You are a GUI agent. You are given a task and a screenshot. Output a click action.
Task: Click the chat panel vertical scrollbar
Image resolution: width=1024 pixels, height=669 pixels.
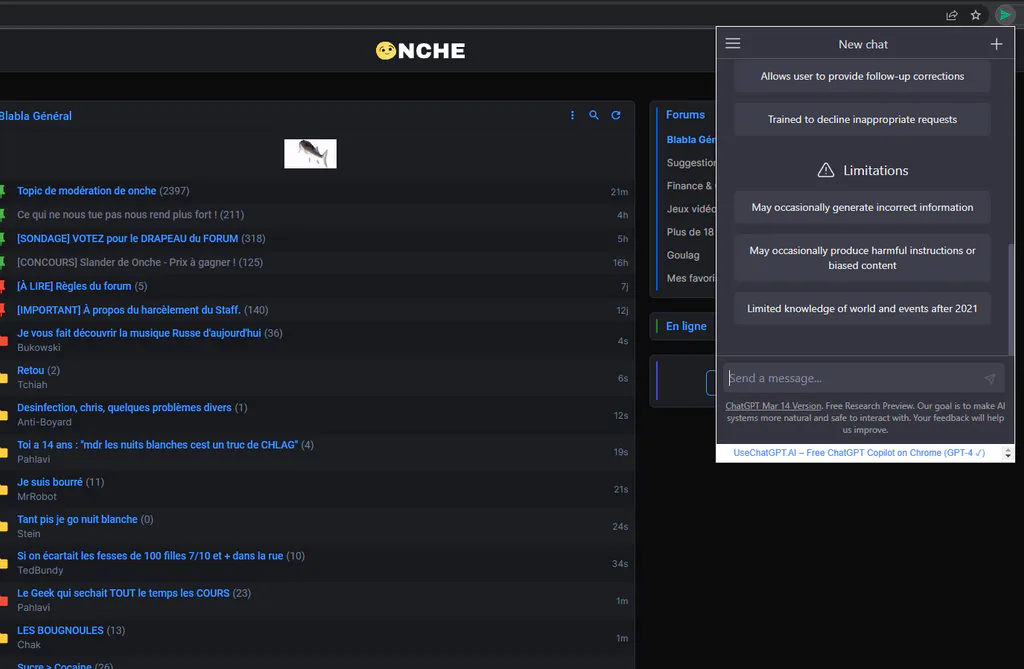(1011, 299)
